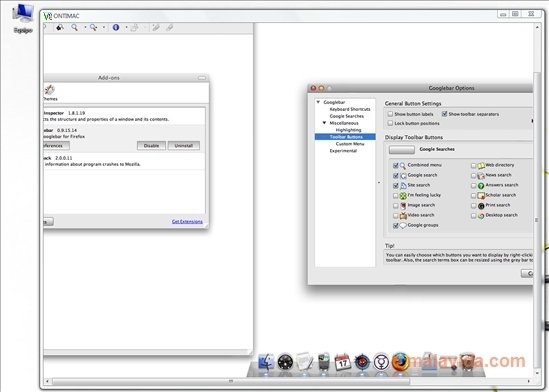The height and width of the screenshot is (392, 549).
Task: Click the Desktop search swirl icon
Action: 481,216
